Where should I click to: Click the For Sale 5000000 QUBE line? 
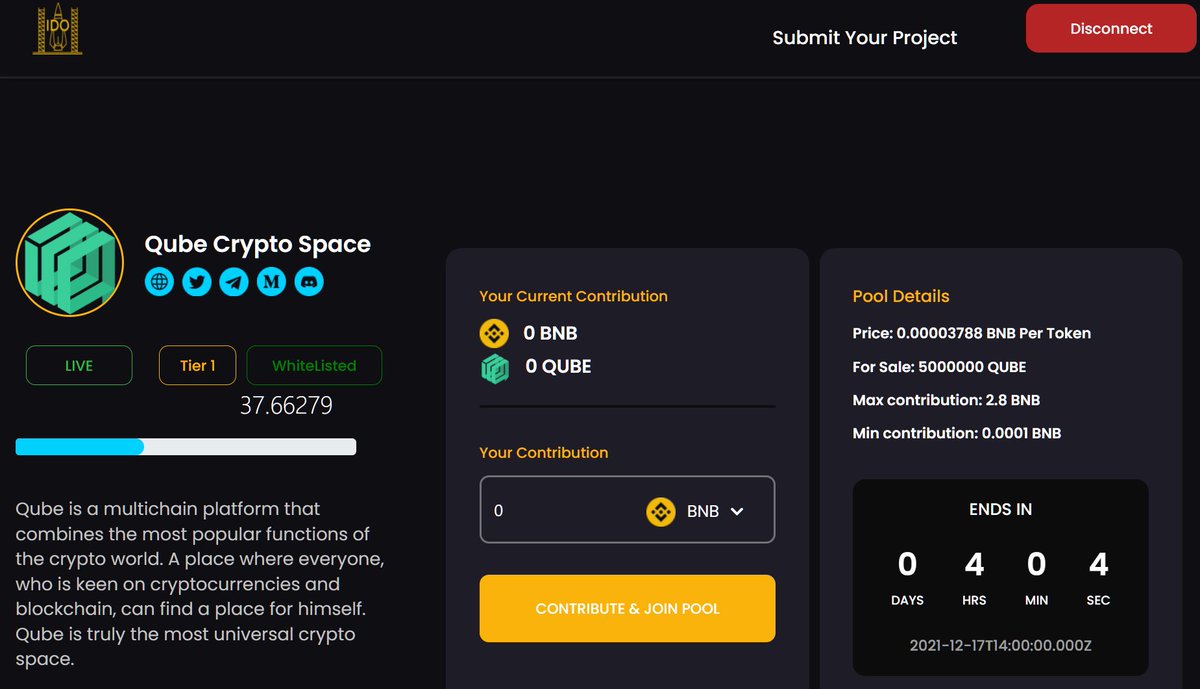(939, 367)
